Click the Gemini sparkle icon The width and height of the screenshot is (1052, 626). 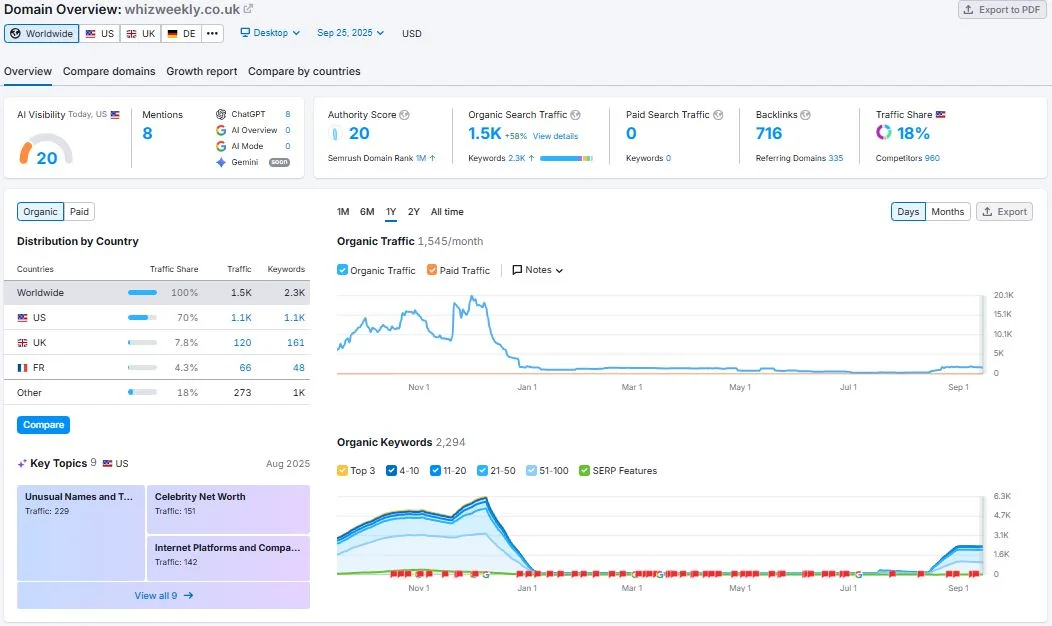tap(221, 162)
